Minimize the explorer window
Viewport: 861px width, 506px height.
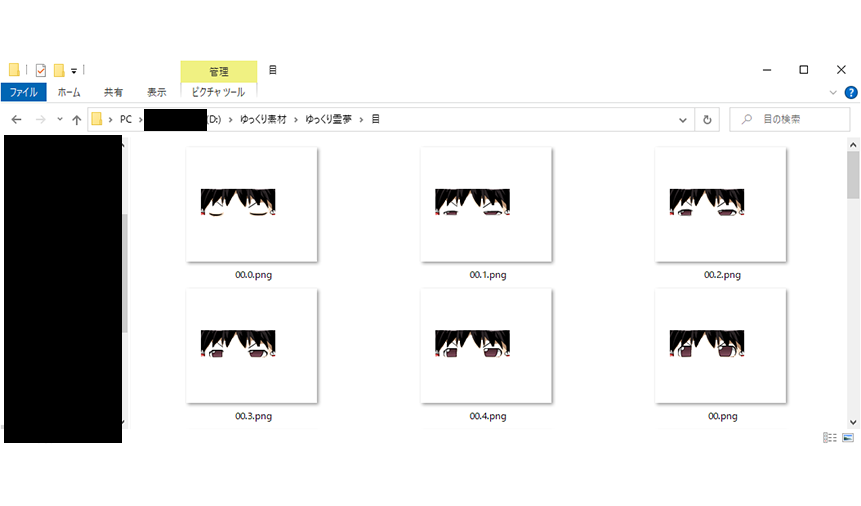[x=767, y=70]
